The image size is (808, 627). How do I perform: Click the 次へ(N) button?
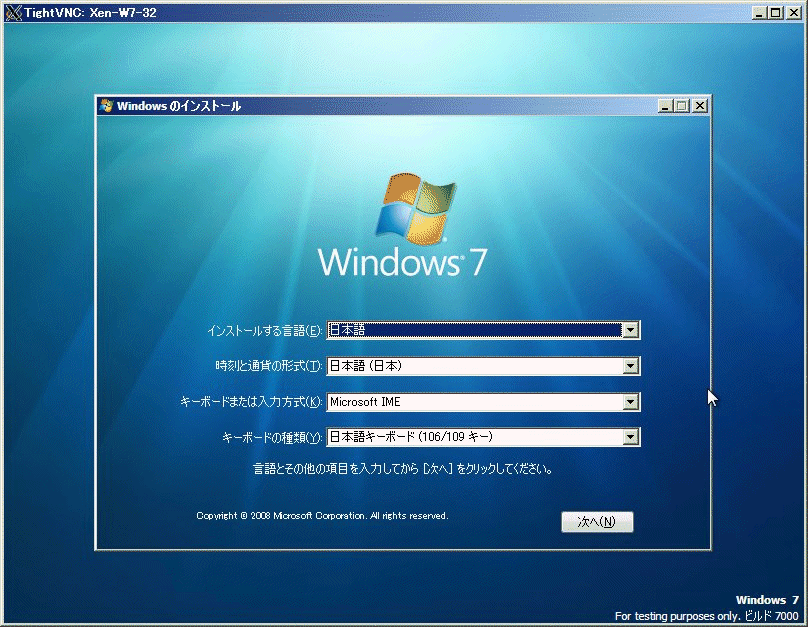(x=597, y=522)
